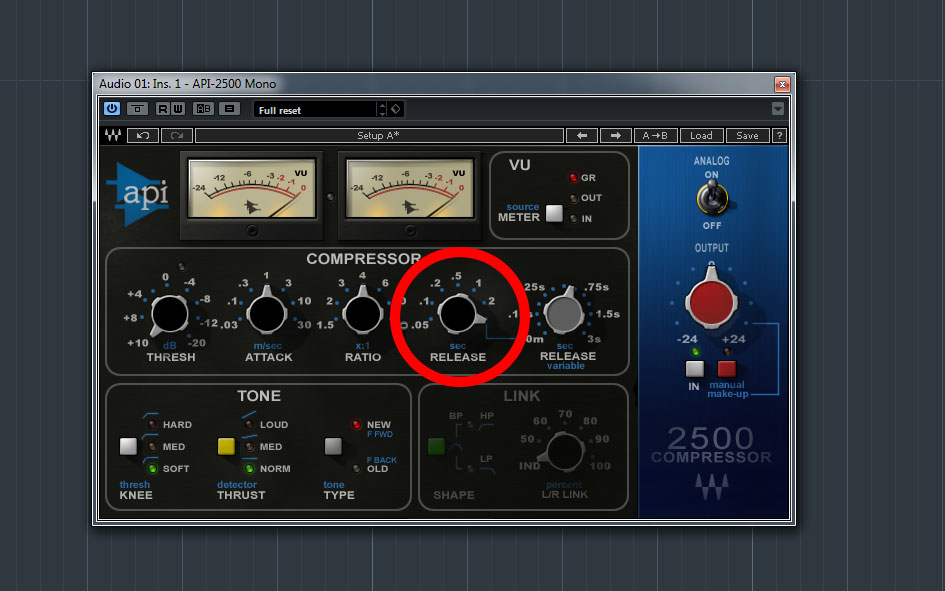Toggle the yellow detector Thrust button
Viewport: 945px width, 591px height.
click(226, 446)
